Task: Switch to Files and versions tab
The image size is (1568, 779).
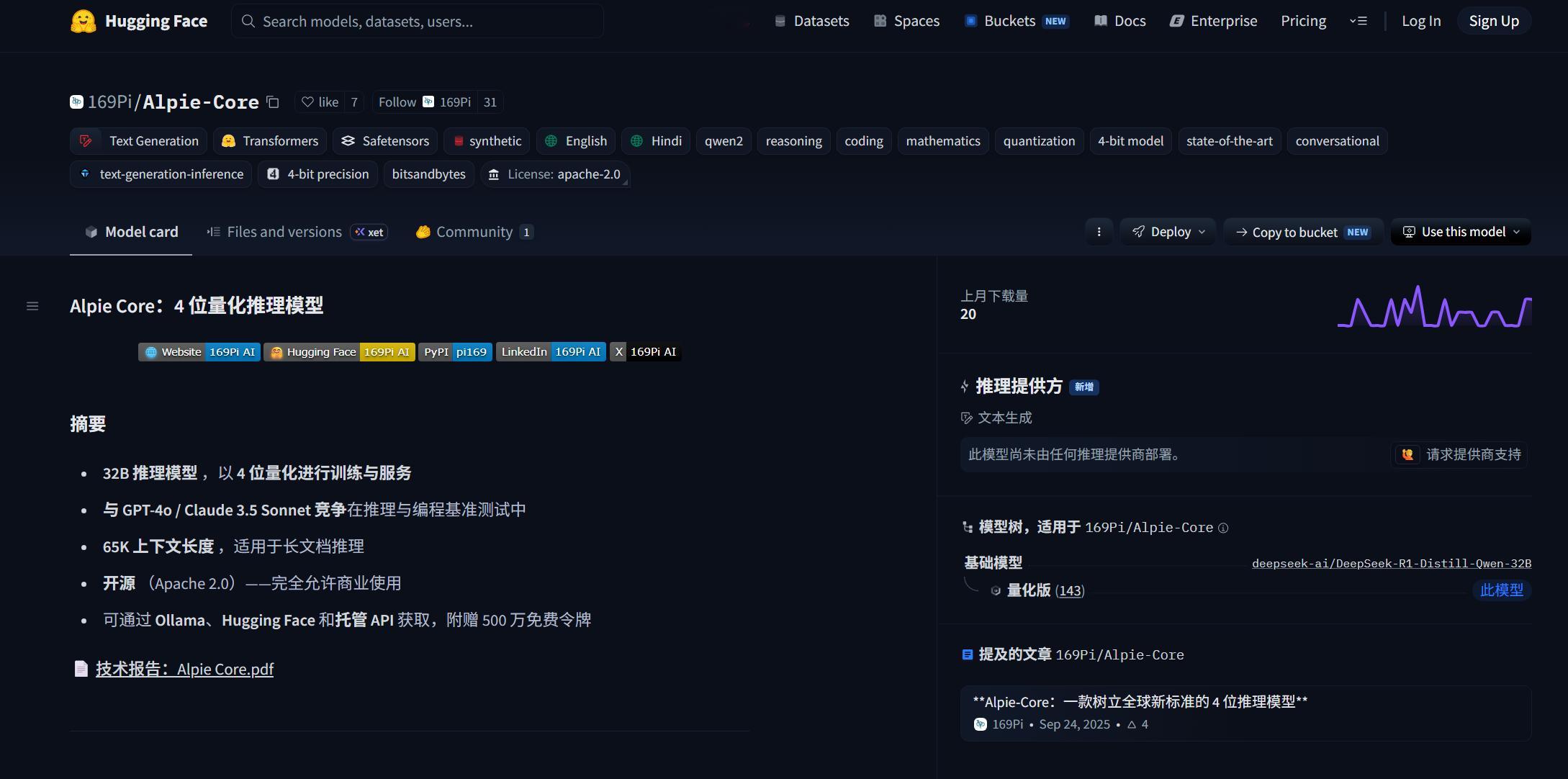Action: tap(284, 232)
